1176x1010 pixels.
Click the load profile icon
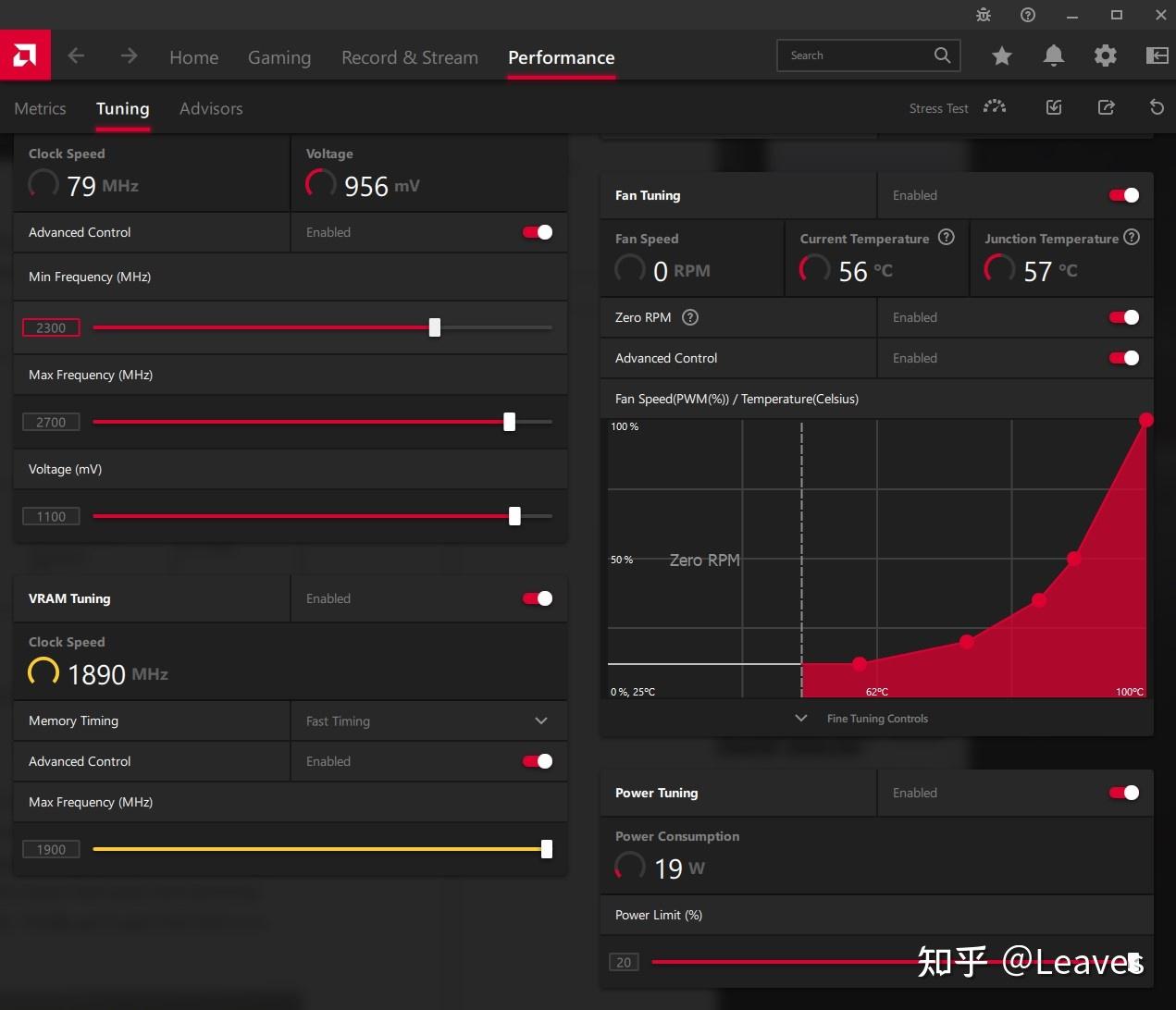(x=1054, y=107)
